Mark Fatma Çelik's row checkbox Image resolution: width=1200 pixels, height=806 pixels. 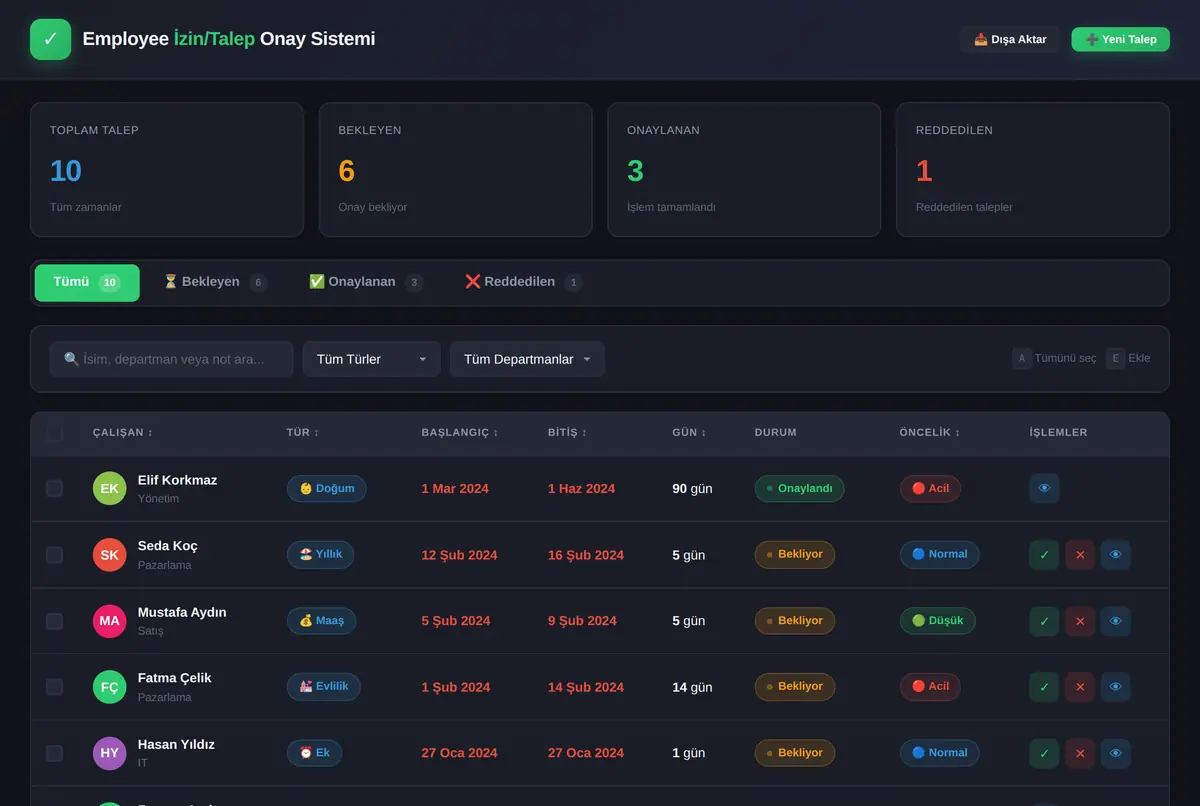click(x=54, y=687)
